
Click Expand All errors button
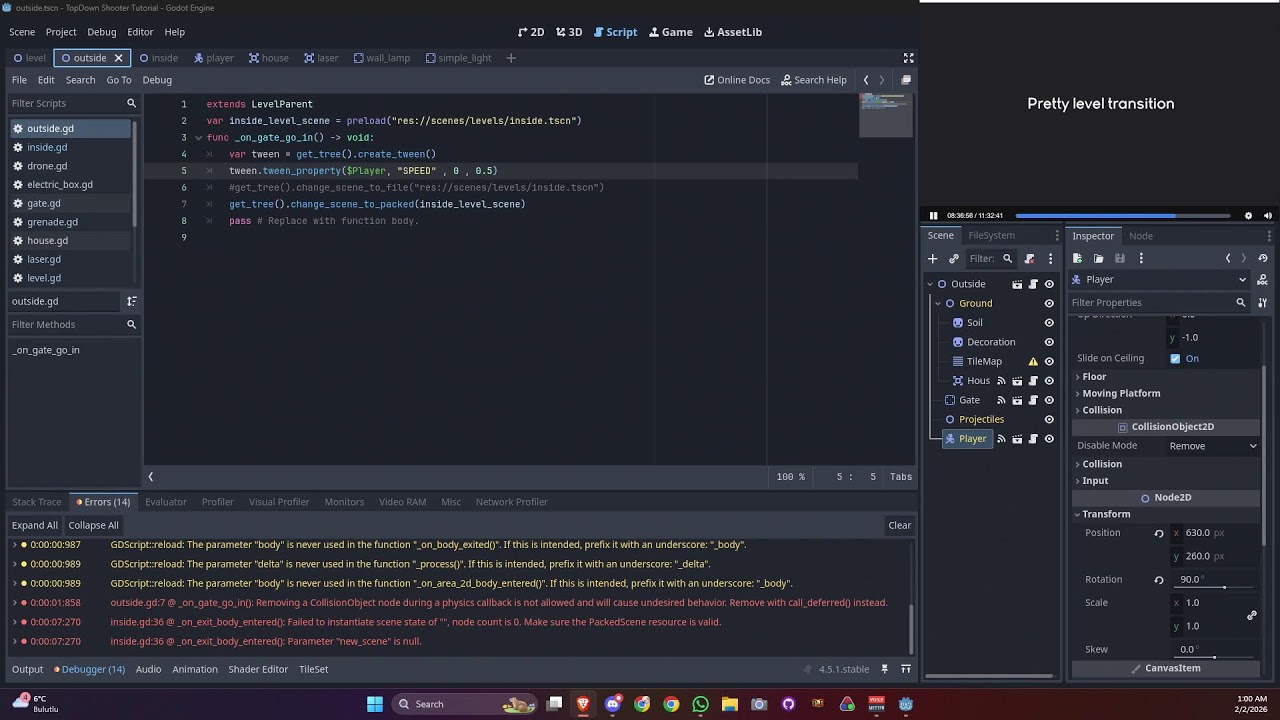(35, 525)
